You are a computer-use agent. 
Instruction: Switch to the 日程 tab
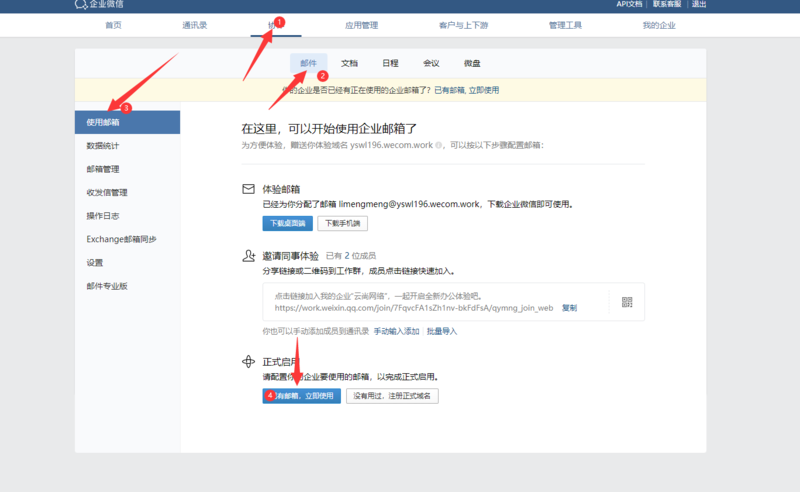click(x=390, y=63)
